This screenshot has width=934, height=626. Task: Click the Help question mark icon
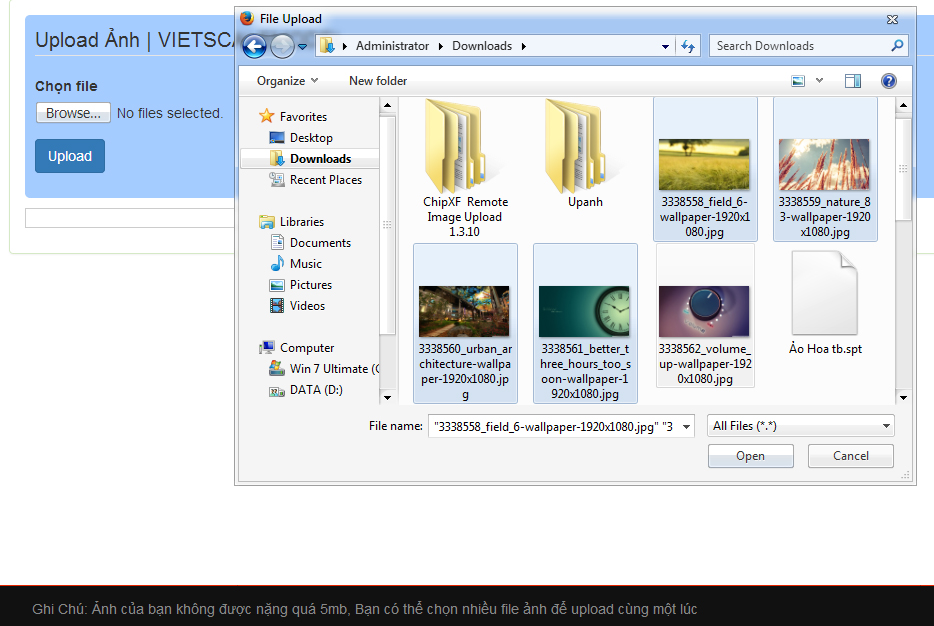pyautogui.click(x=889, y=81)
